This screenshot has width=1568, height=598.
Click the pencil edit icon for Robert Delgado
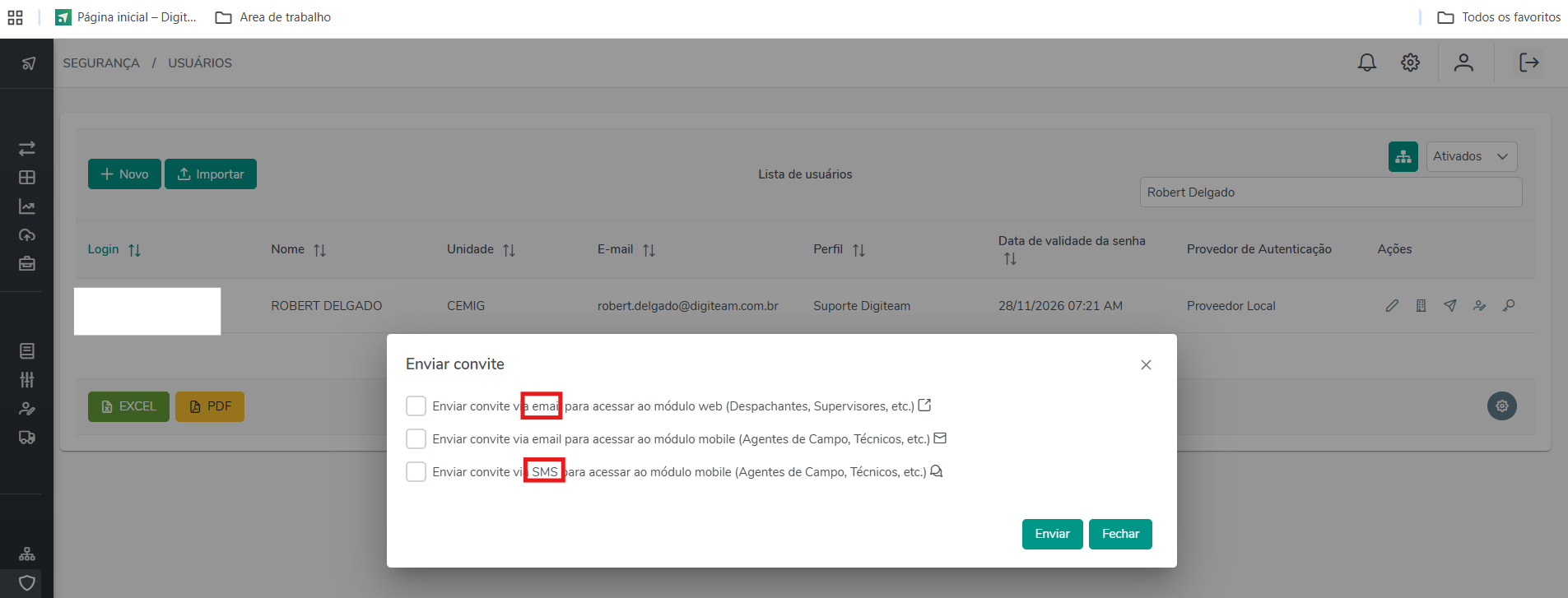pos(1392,306)
